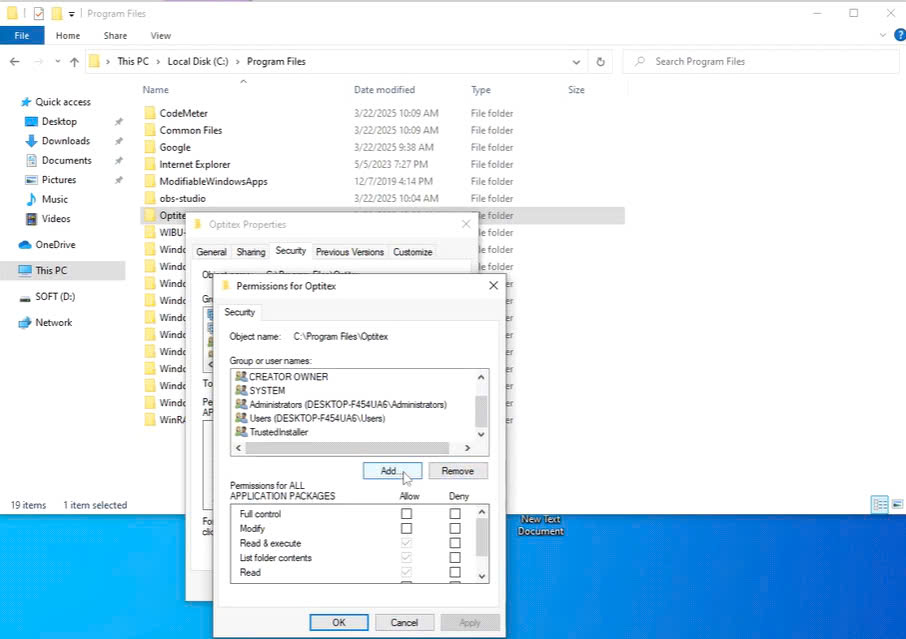Select the Network icon in sidebar
This screenshot has height=639, width=906.
[x=26, y=323]
